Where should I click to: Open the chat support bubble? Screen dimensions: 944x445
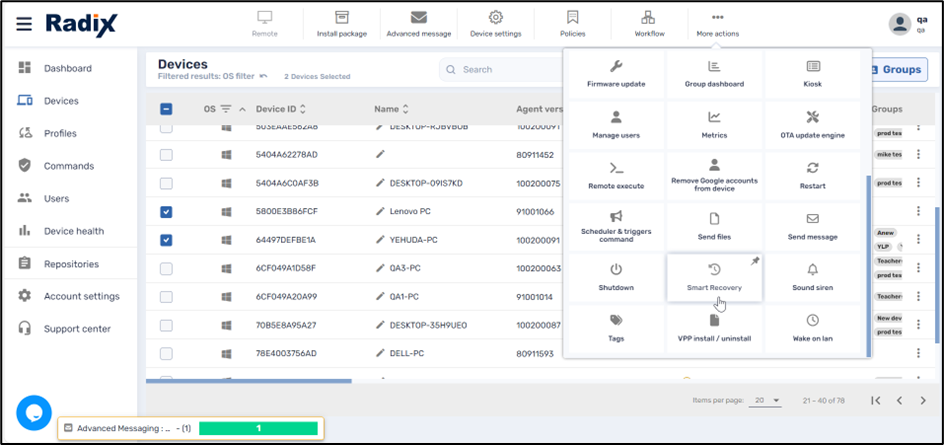pyautogui.click(x=33, y=412)
